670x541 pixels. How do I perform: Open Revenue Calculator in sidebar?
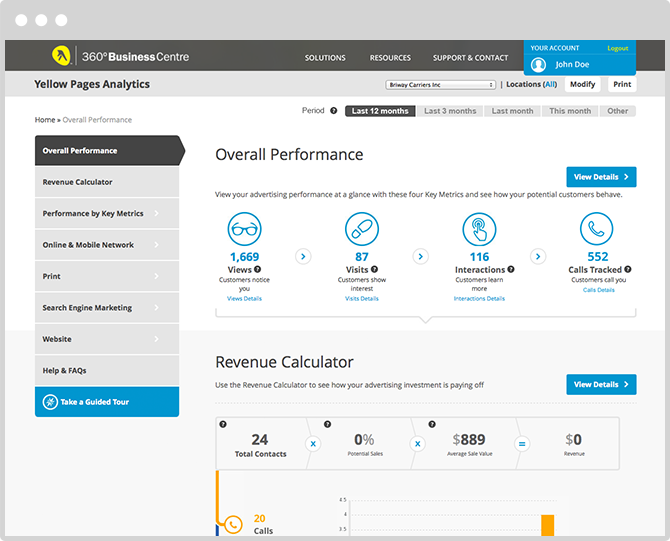(107, 182)
